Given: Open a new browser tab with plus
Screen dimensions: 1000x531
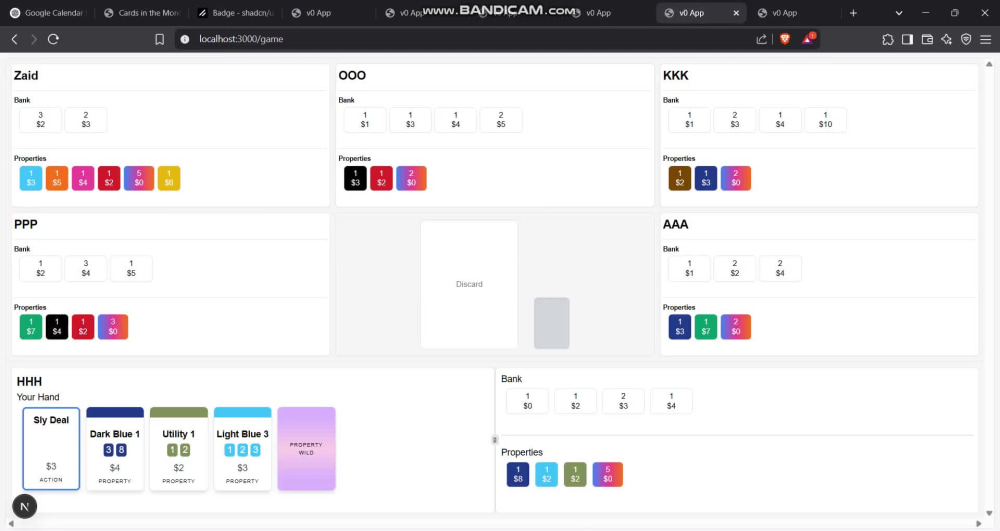Looking at the screenshot, I should tap(853, 13).
